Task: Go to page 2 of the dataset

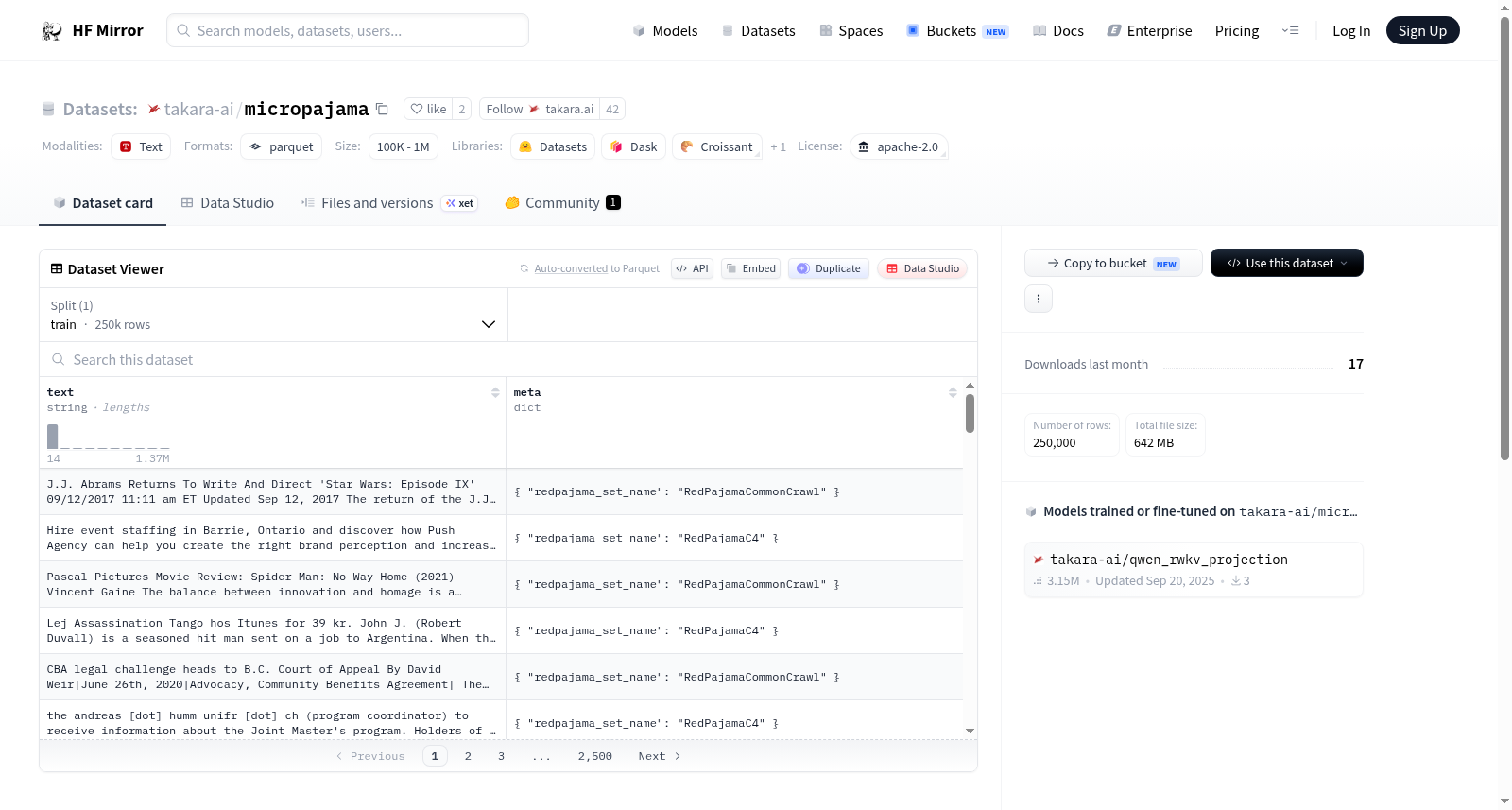Action: (468, 756)
